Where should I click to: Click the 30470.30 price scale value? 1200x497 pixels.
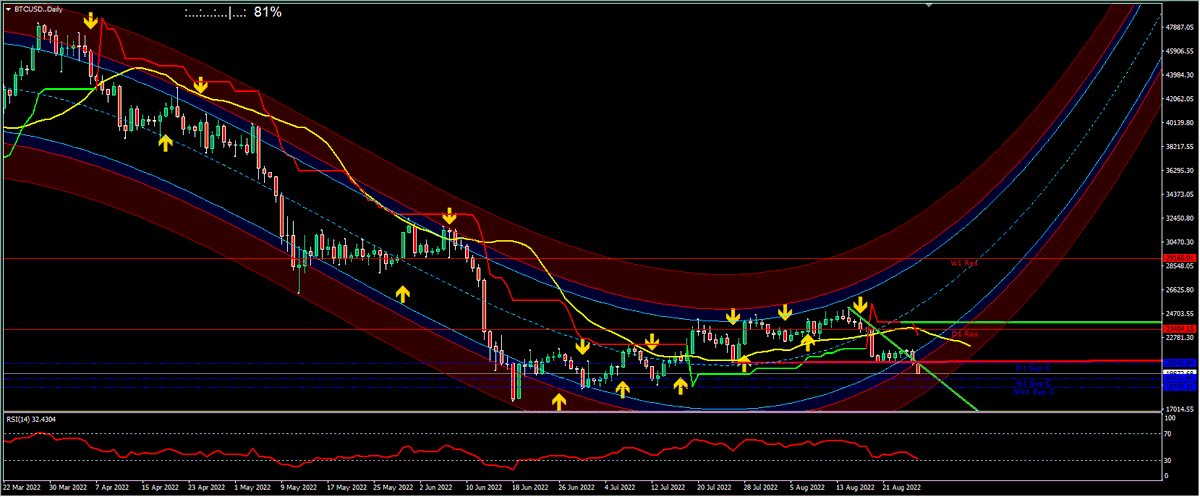click(x=1181, y=243)
